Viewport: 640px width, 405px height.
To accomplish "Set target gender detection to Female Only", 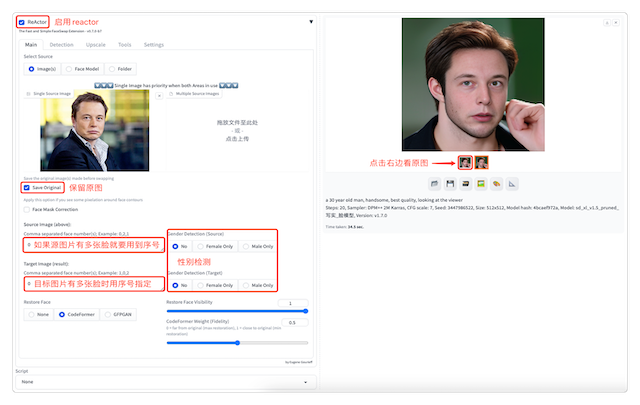I will (215, 285).
